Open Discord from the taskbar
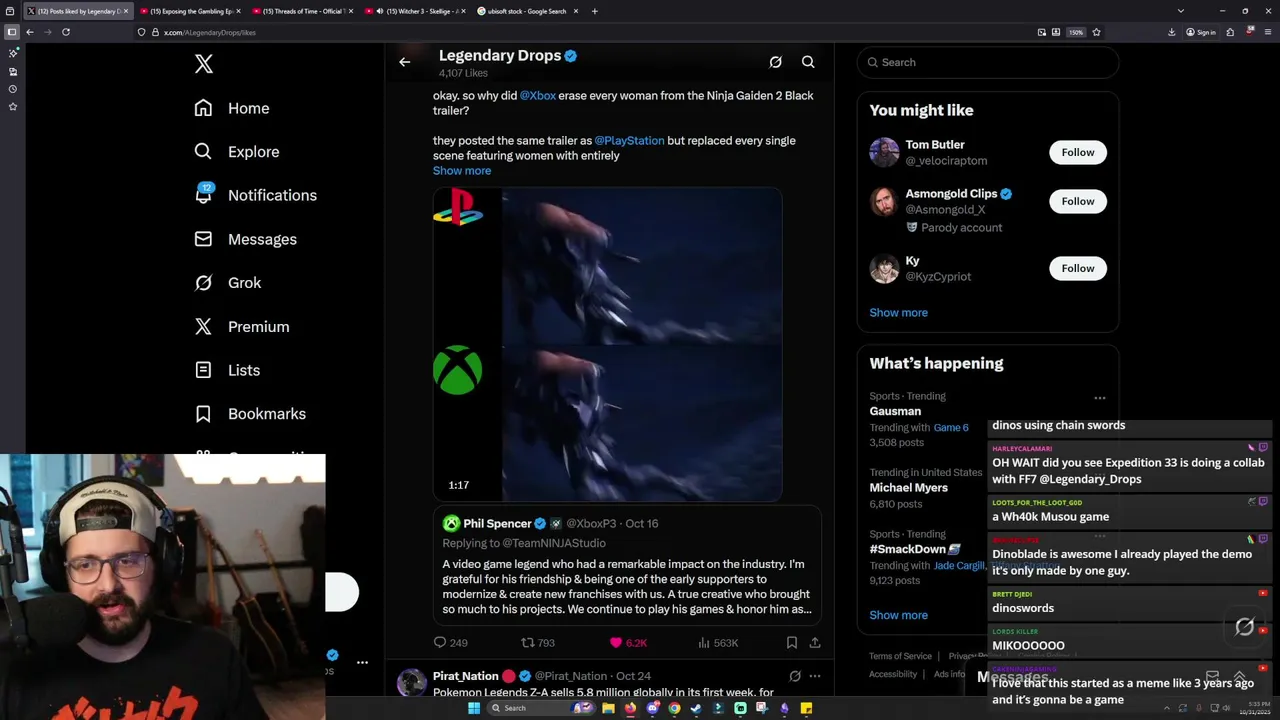Image resolution: width=1280 pixels, height=720 pixels. (x=652, y=708)
